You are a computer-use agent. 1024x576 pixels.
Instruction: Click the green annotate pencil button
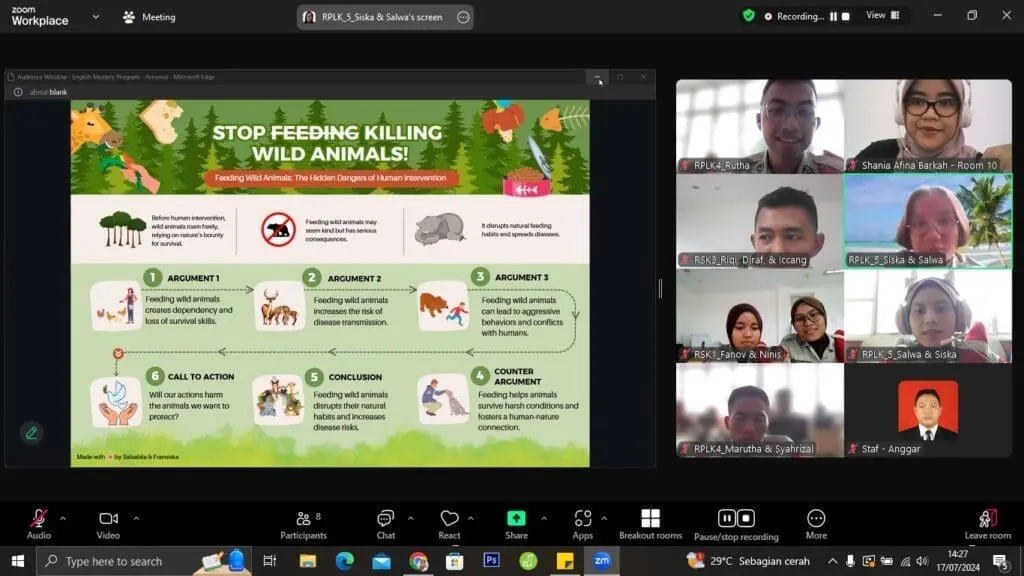[x=32, y=433]
